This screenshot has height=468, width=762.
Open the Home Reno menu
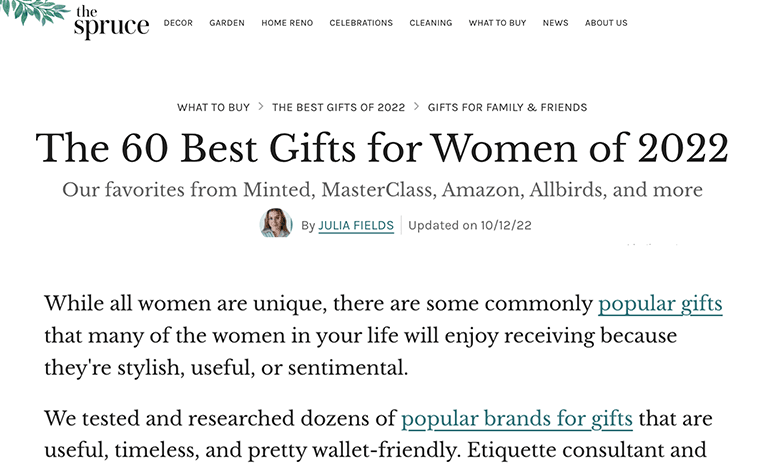tap(287, 23)
